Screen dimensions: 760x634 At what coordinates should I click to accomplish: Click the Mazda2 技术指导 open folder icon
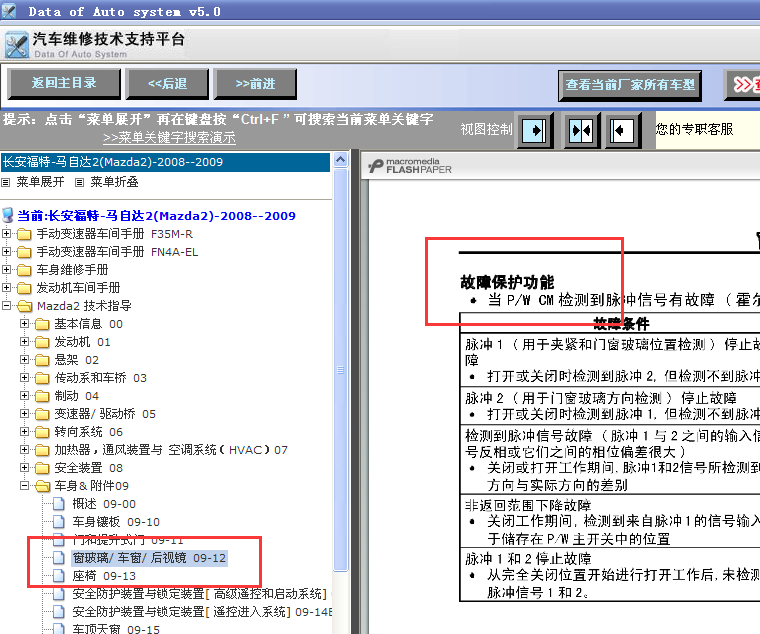[25, 306]
